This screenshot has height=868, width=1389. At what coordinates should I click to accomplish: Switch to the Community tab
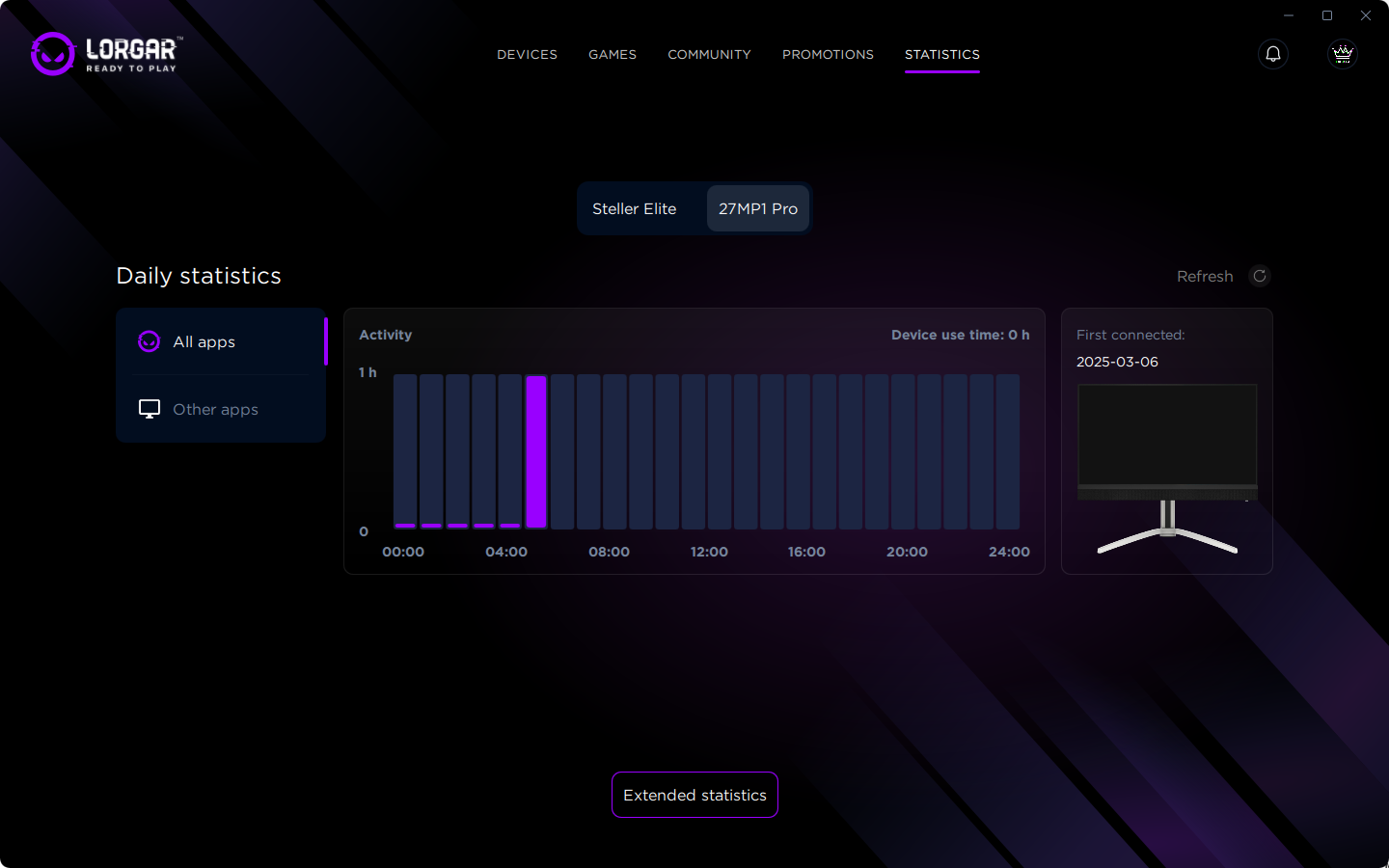709,54
